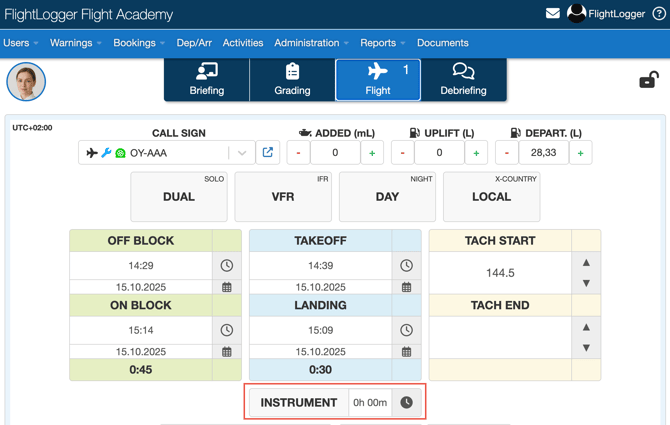Open the On Block date calendar

[x=227, y=352]
